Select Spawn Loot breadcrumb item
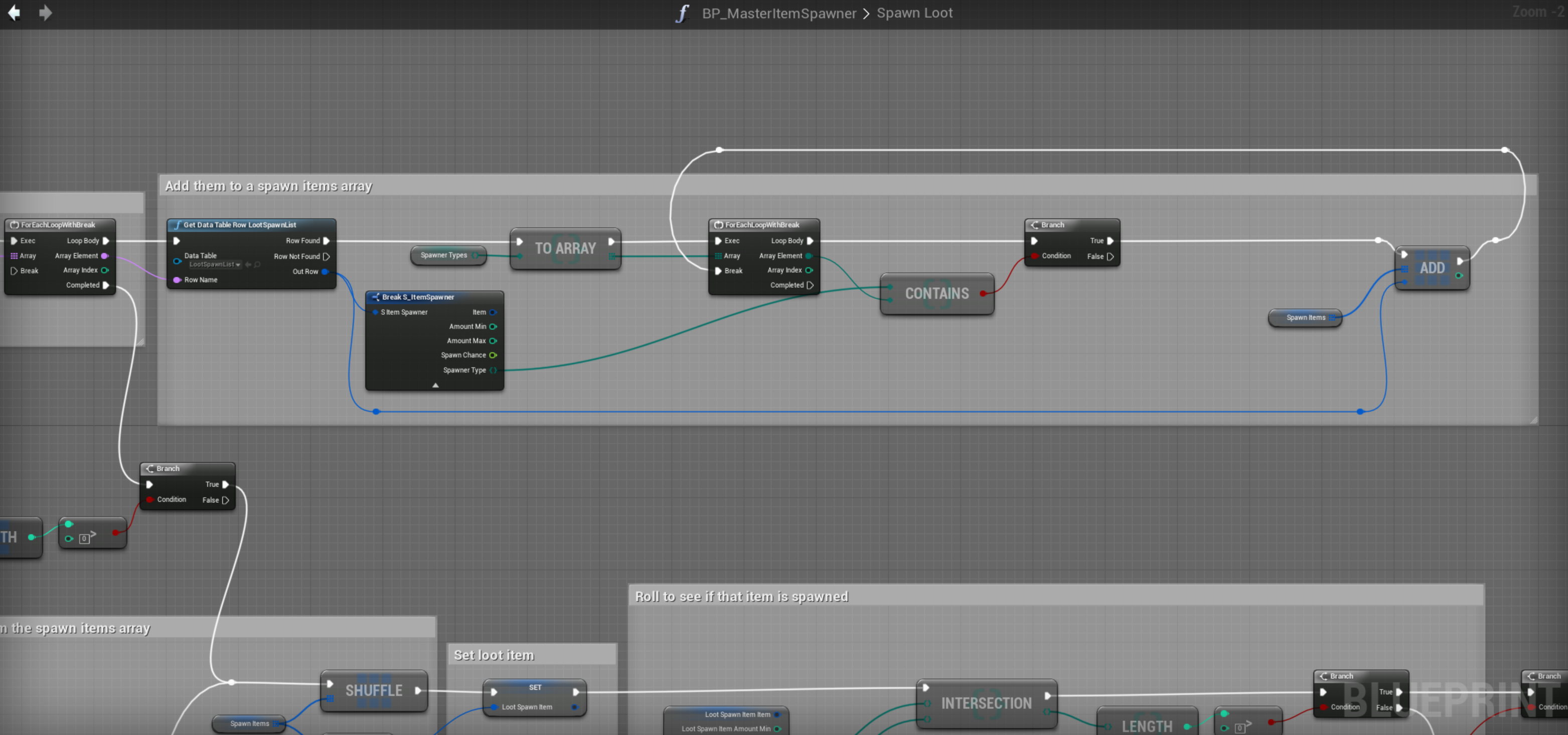This screenshot has width=1568, height=735. pos(914,13)
